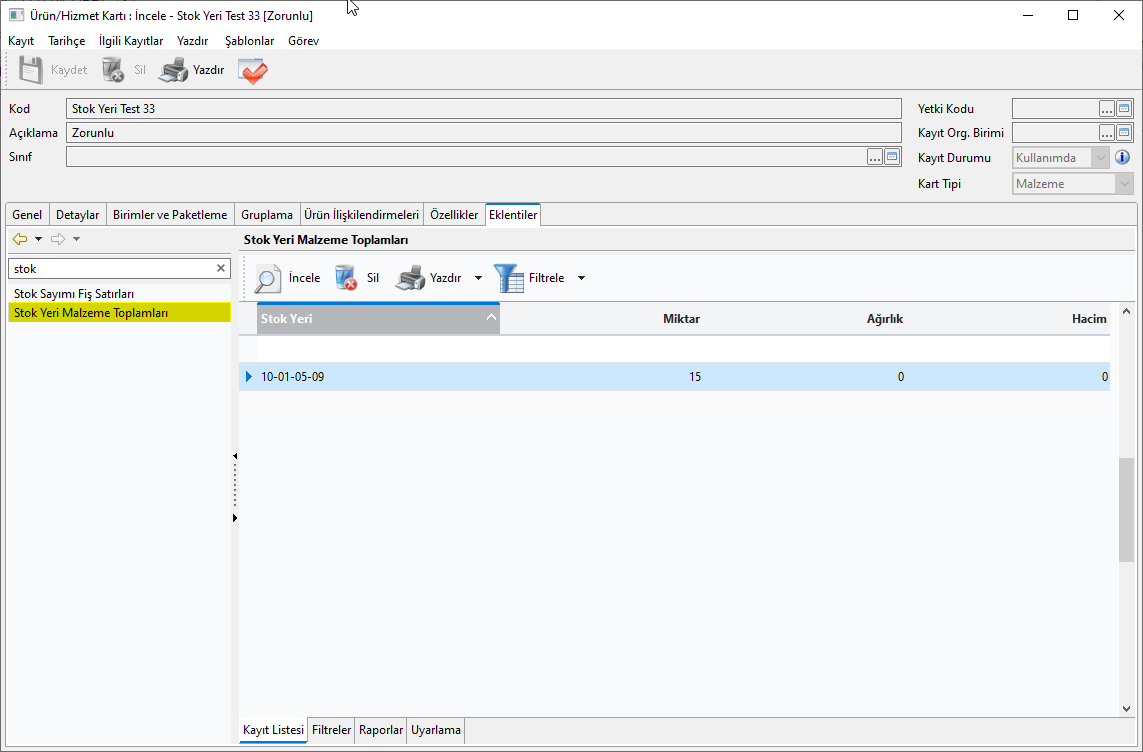
Task: Open the back navigation history dropdown arrow
Action: click(38, 239)
